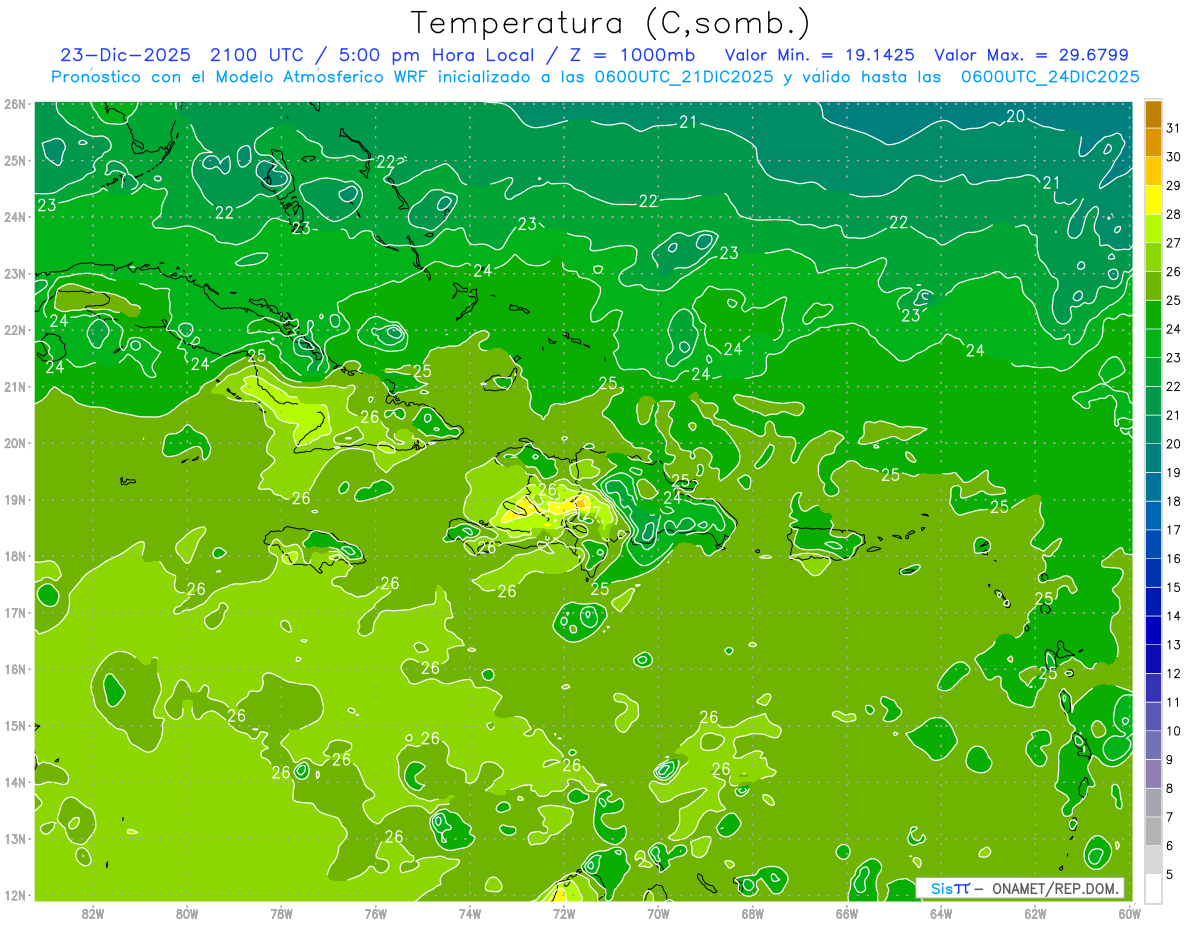
Task: Click the latitude axis label "23N"
Action: click(14, 273)
